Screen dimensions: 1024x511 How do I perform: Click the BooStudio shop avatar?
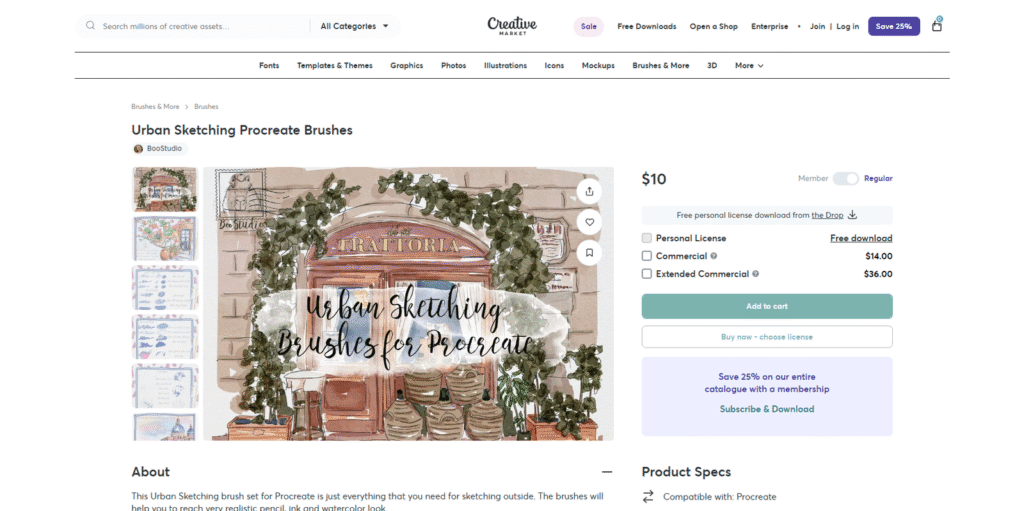138,149
